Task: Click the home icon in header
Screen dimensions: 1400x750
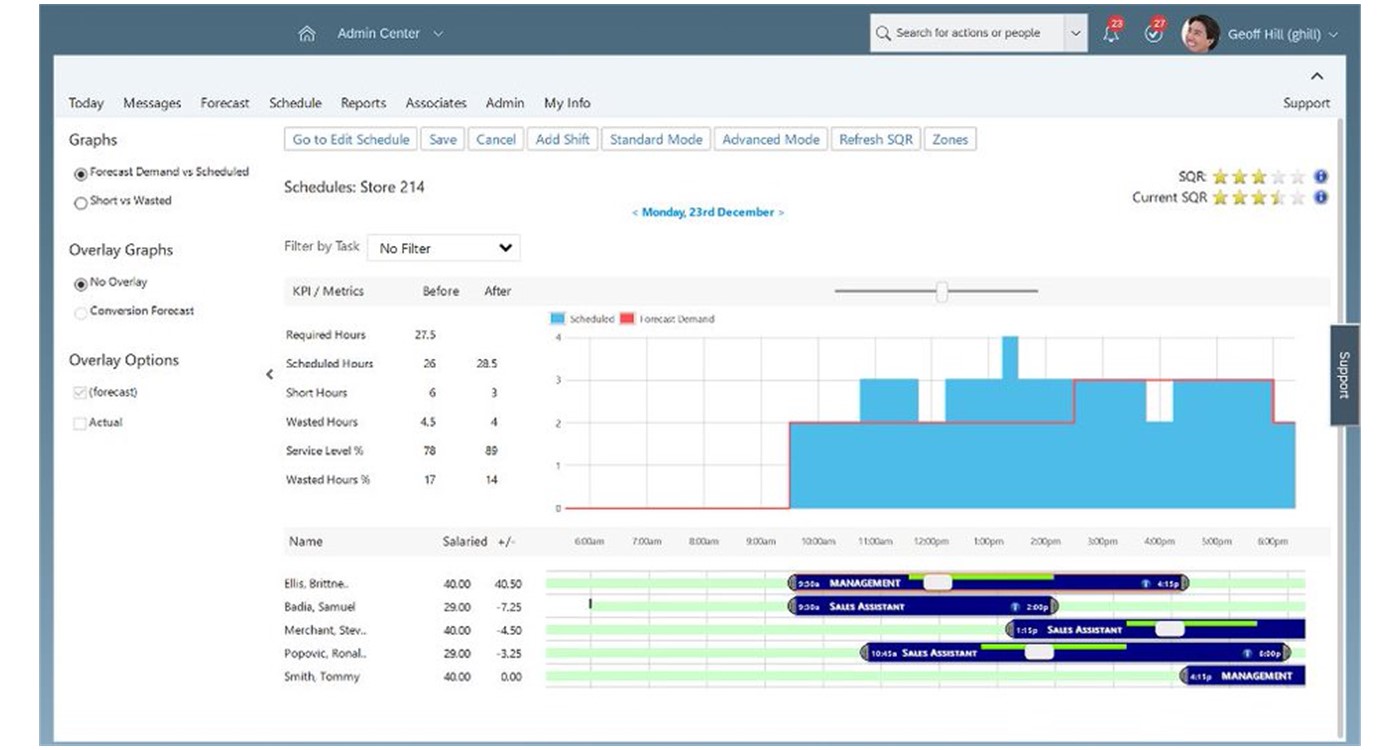Action: pos(307,34)
